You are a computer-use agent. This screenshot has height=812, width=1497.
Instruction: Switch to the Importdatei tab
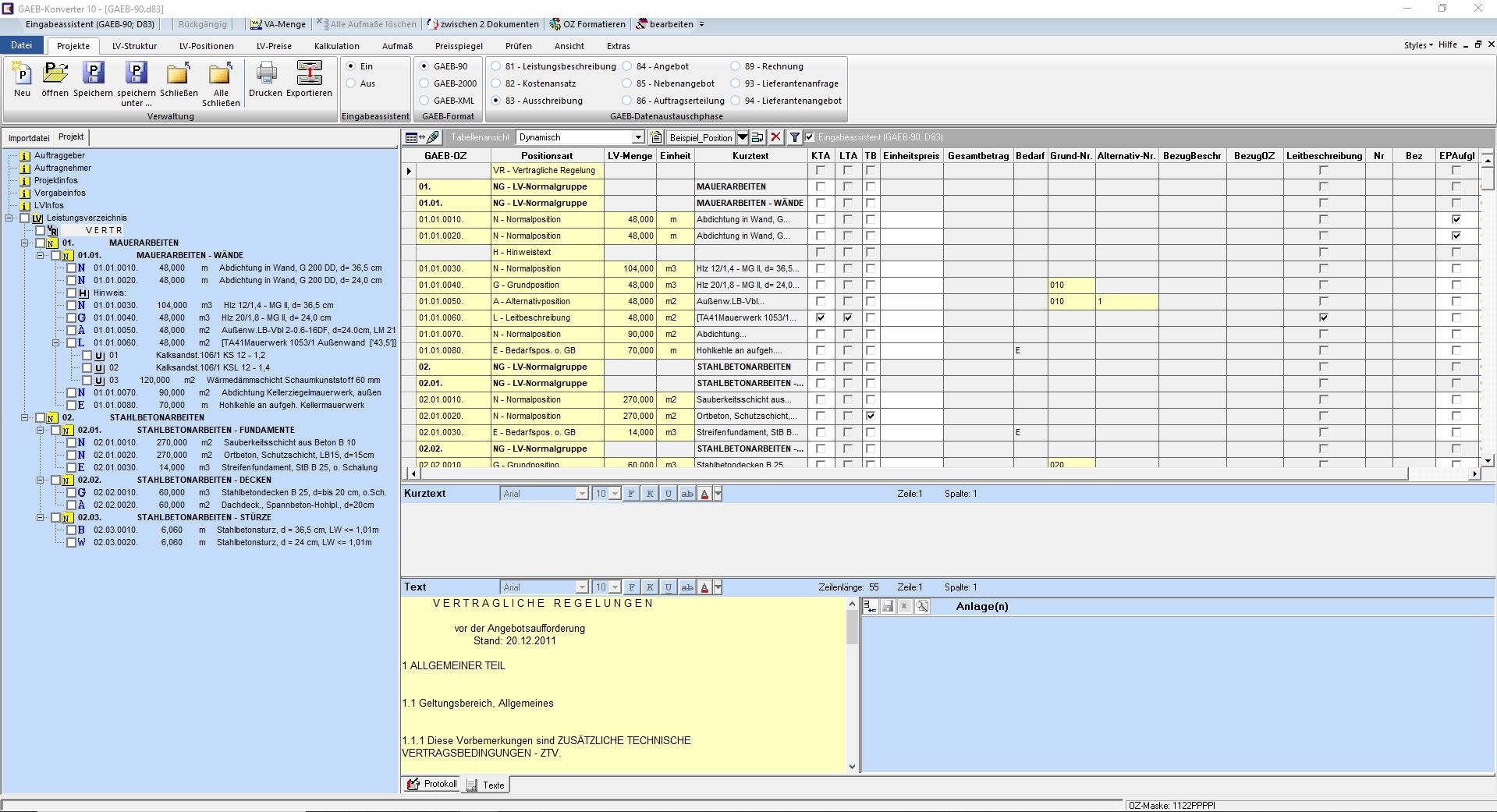29,138
